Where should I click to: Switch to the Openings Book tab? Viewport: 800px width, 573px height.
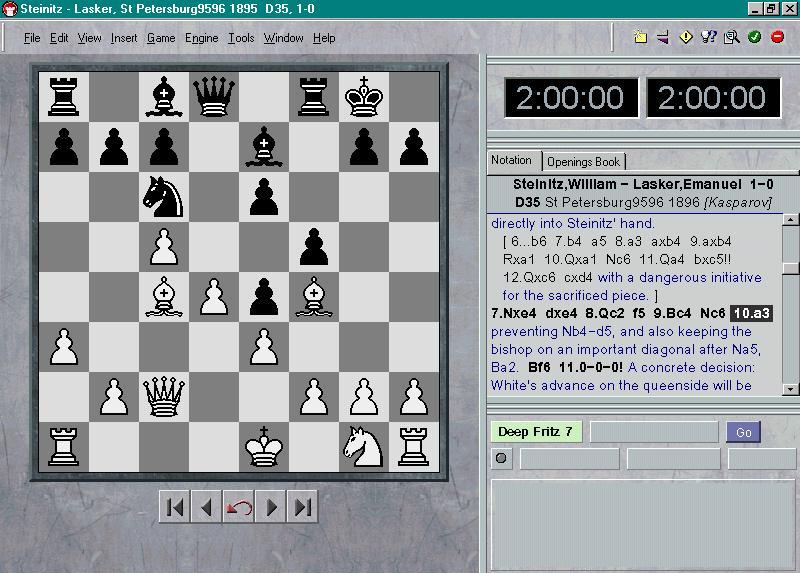click(x=583, y=161)
